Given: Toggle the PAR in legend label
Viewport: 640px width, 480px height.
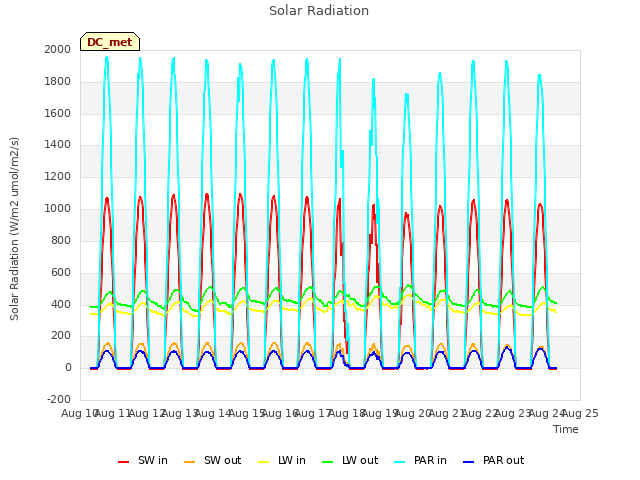Looking at the screenshot, I should (430, 460).
